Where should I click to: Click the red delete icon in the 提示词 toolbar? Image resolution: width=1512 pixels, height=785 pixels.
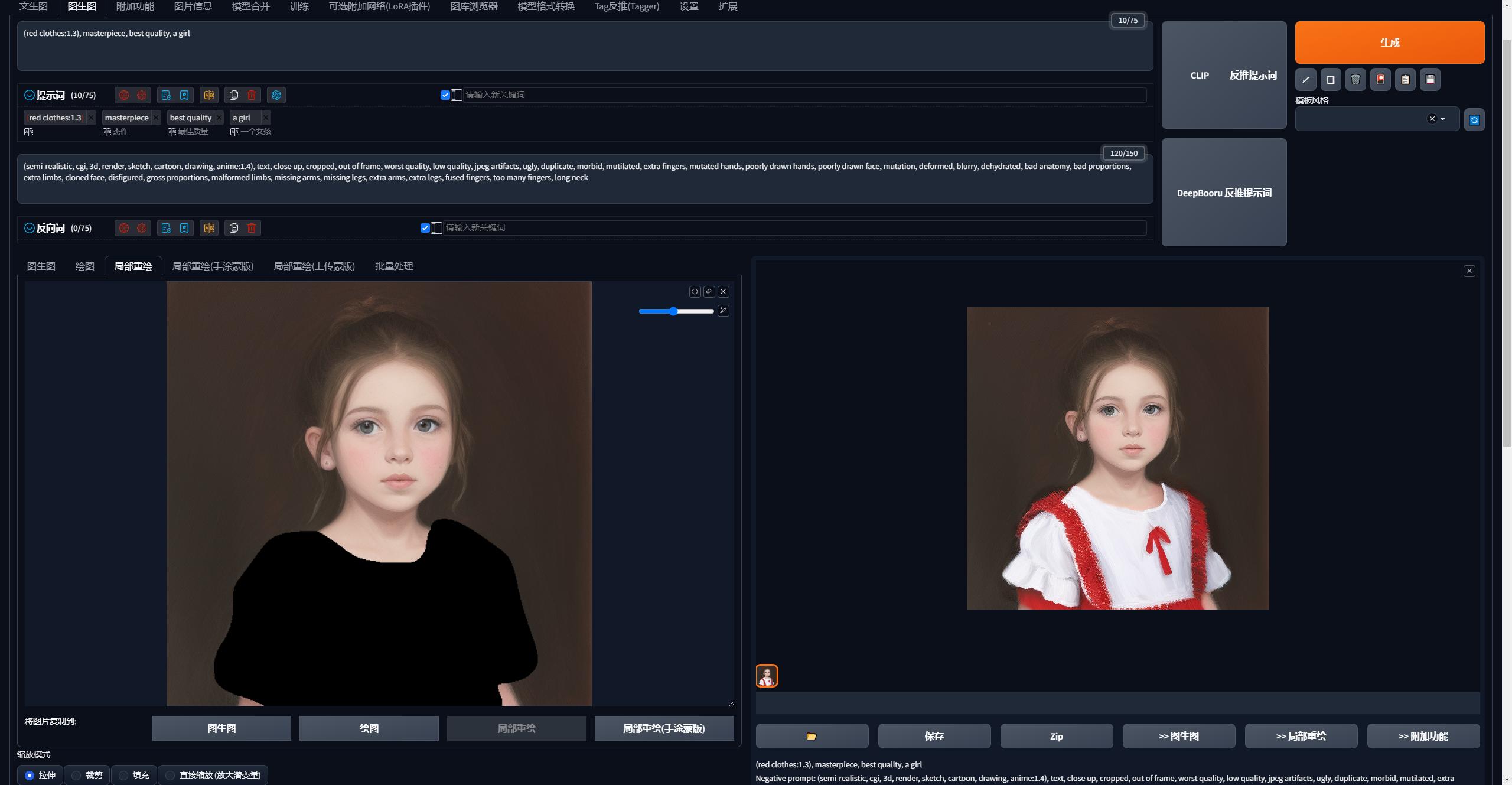click(x=252, y=95)
